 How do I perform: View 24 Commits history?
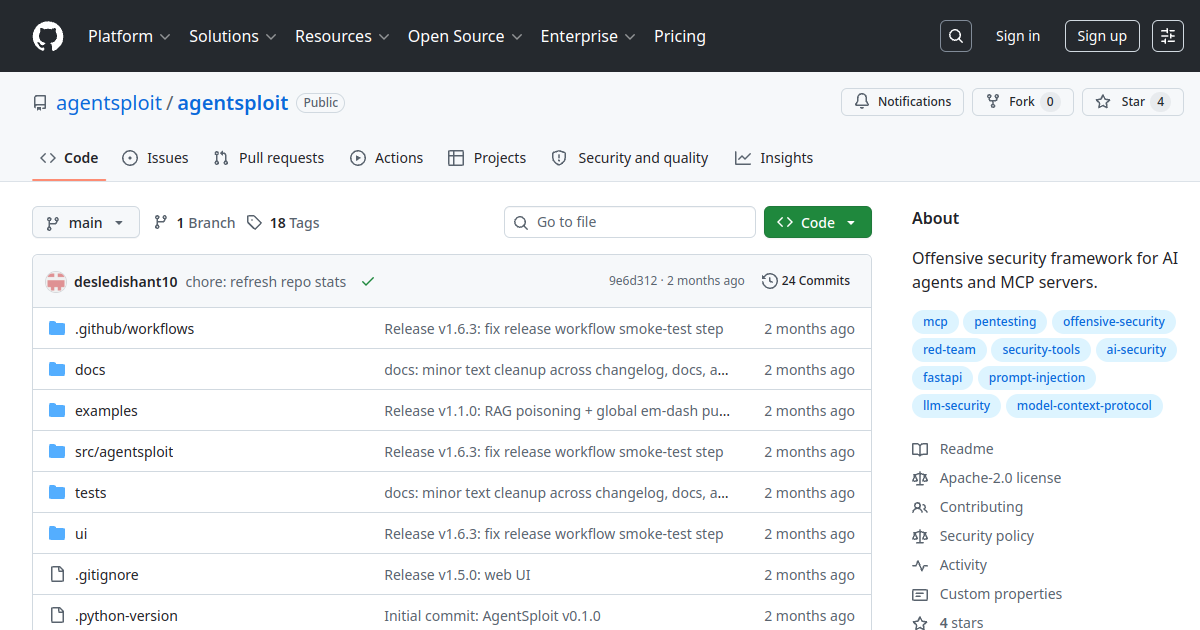tap(806, 281)
